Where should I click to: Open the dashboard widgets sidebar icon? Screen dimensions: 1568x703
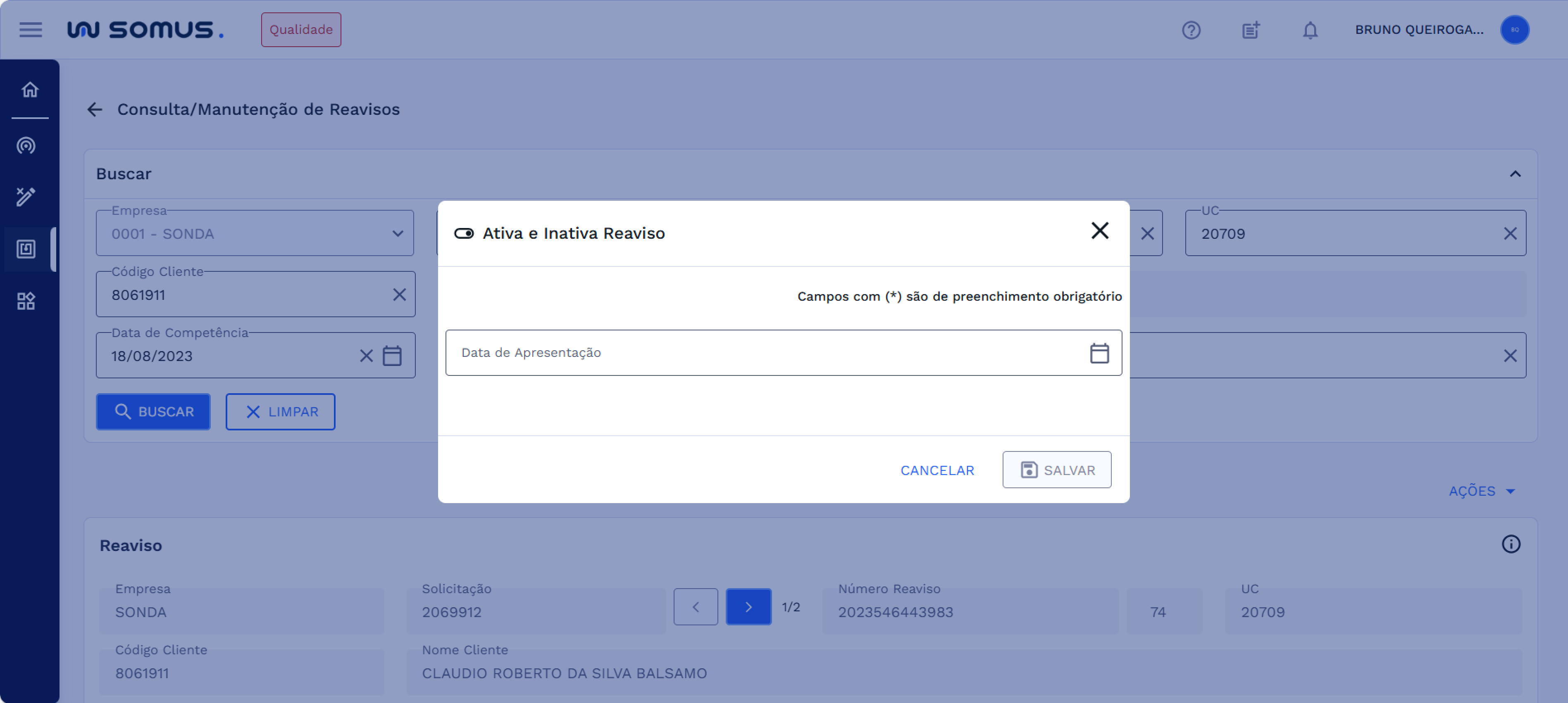(26, 301)
